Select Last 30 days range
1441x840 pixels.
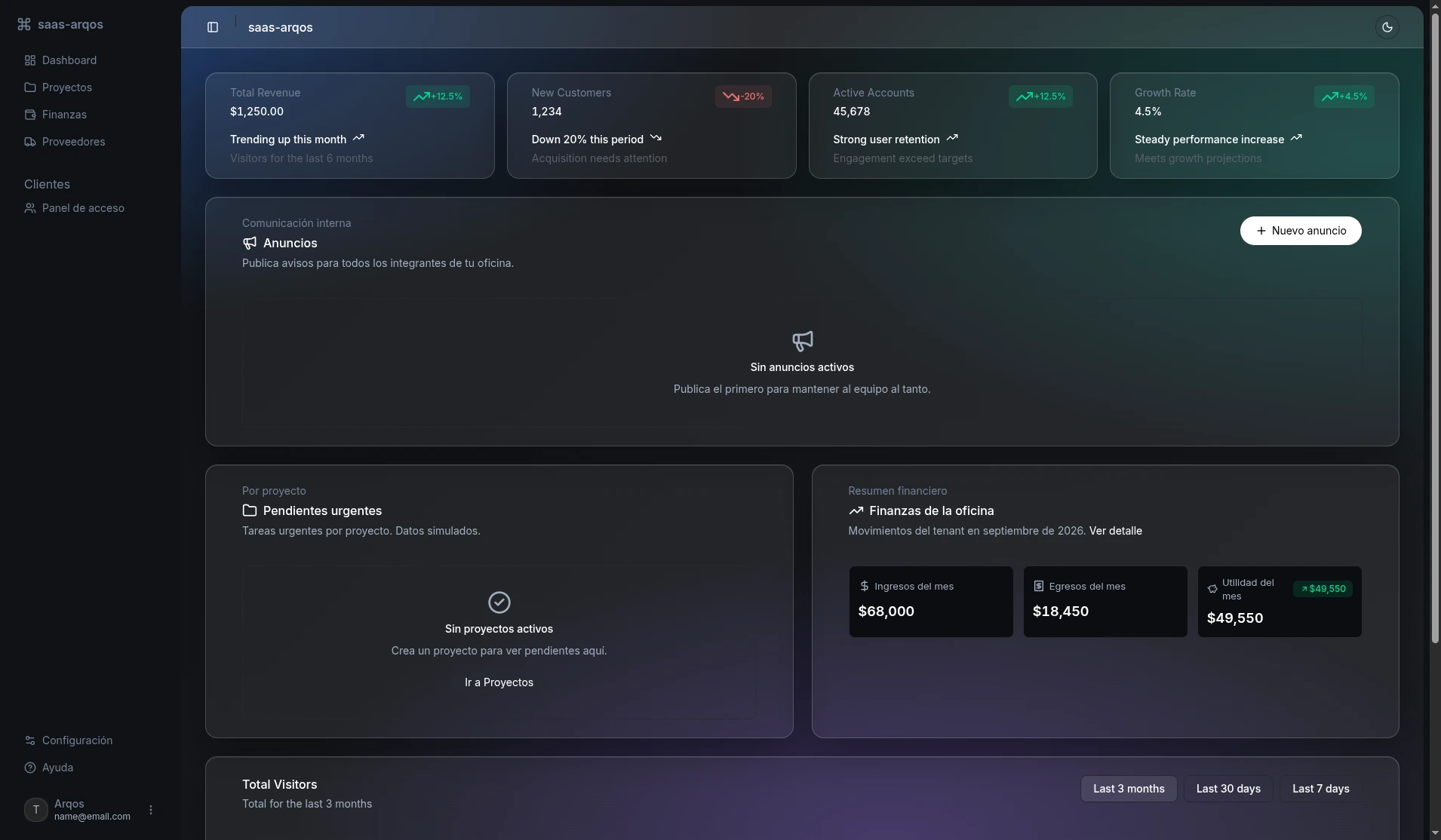point(1228,789)
